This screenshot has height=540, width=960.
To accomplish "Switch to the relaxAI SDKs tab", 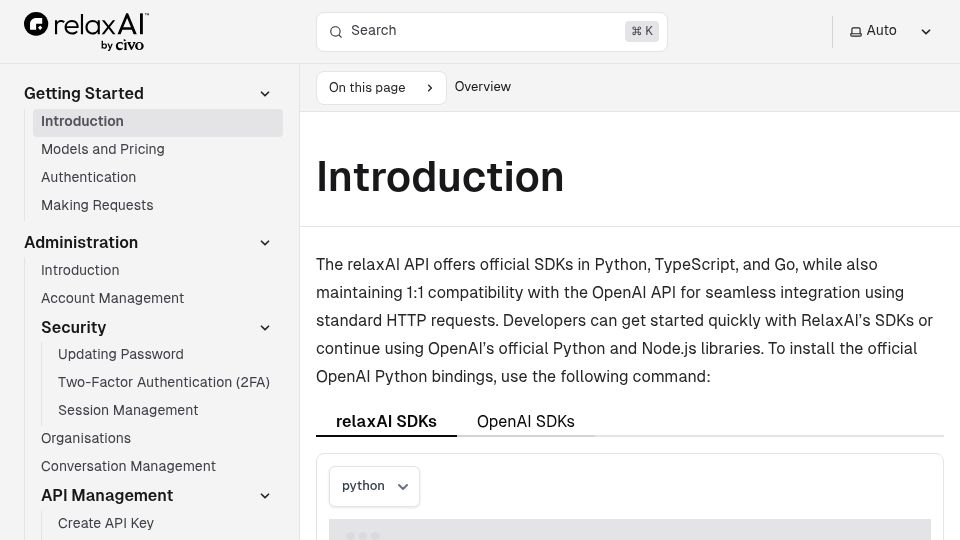I will [x=386, y=421].
